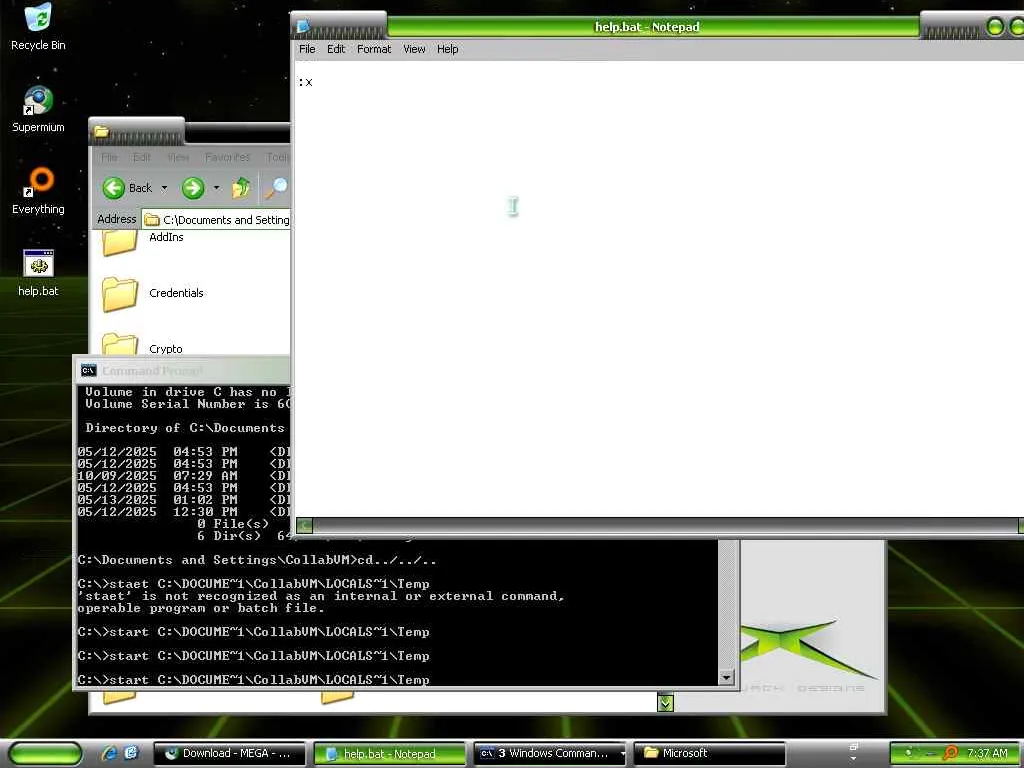Screen dimensions: 1024x768
Task: Open Notepad Format menu
Action: click(374, 49)
